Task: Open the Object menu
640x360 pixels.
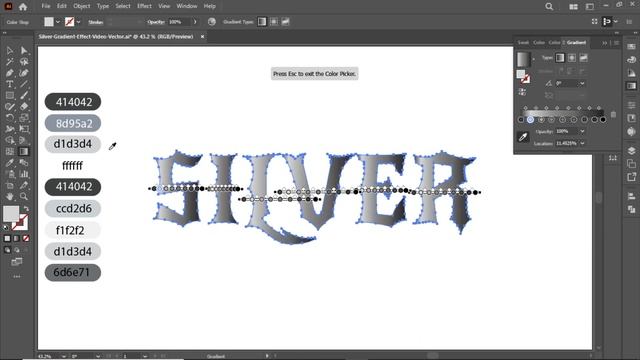Action: point(82,6)
